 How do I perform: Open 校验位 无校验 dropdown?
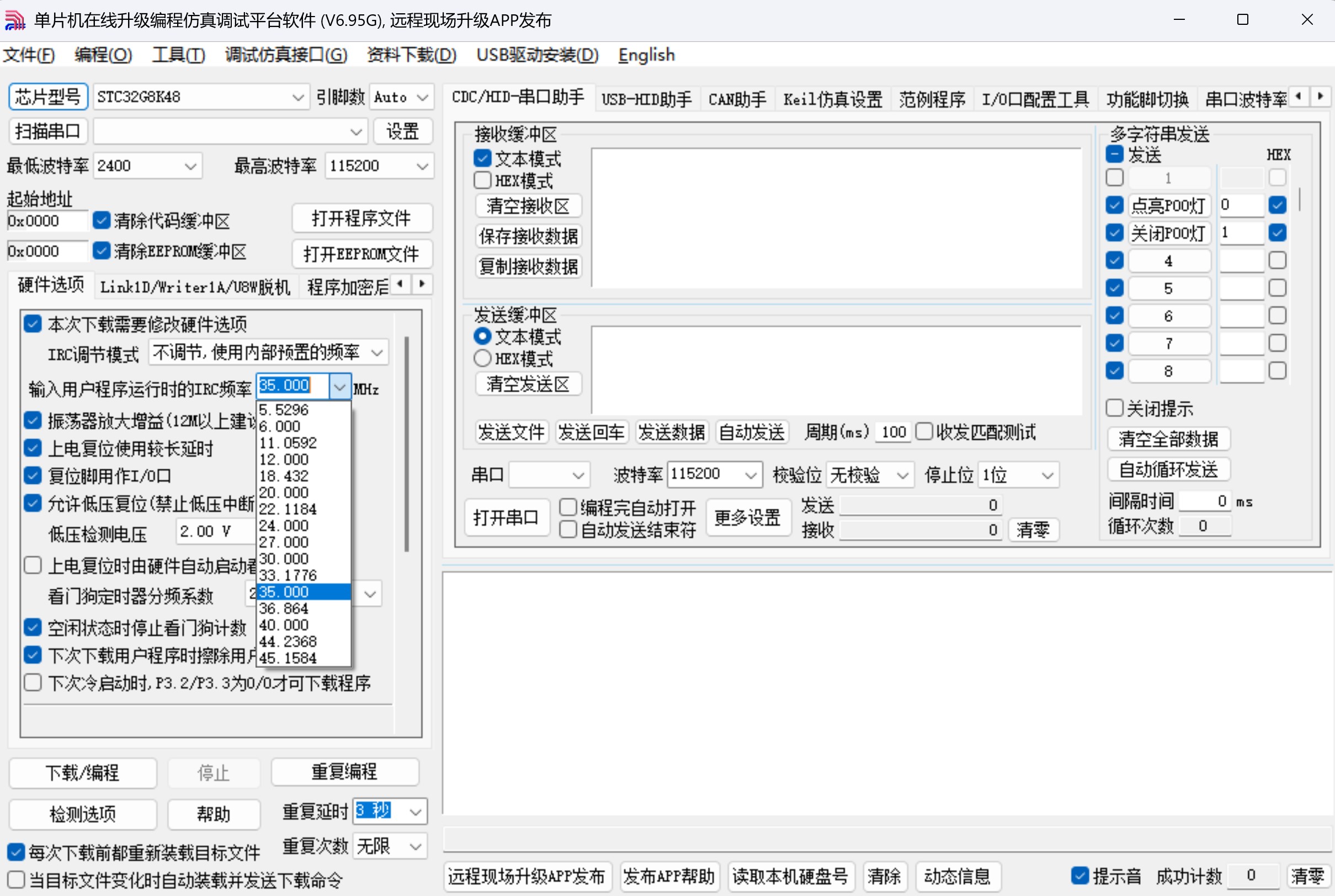[902, 475]
